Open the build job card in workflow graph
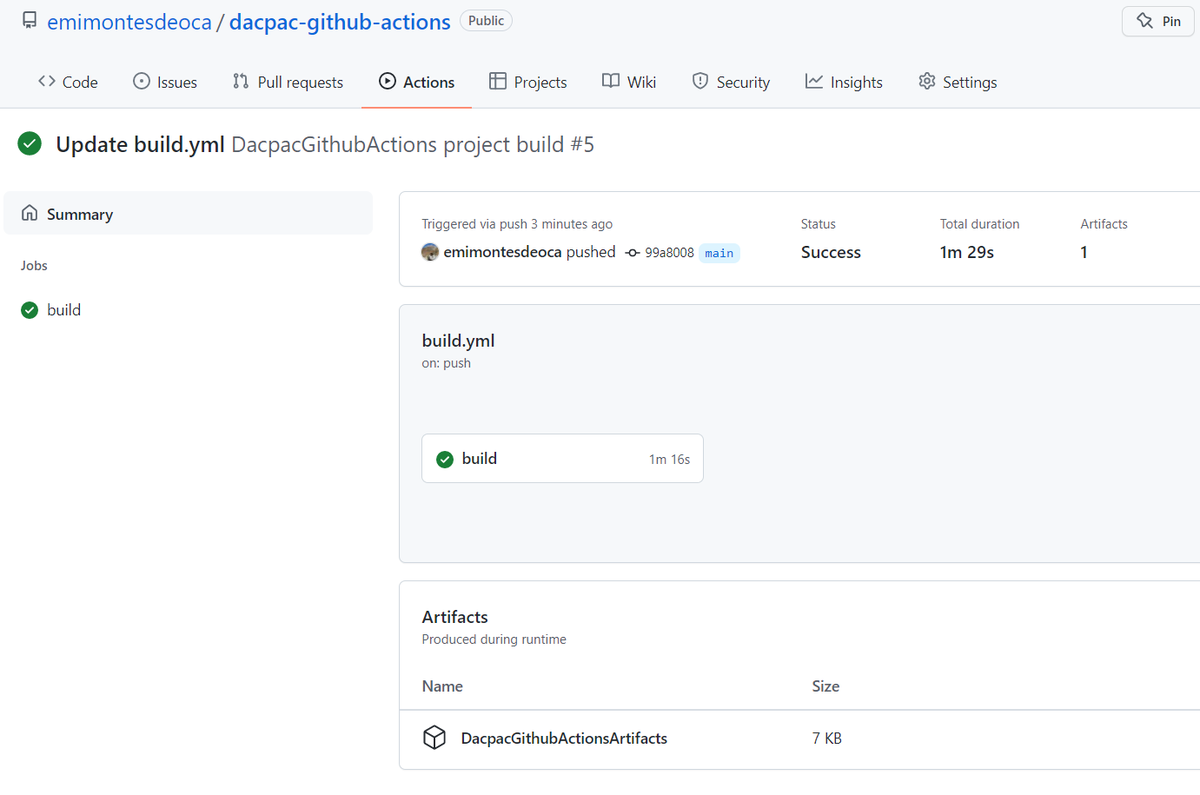 tap(562, 458)
